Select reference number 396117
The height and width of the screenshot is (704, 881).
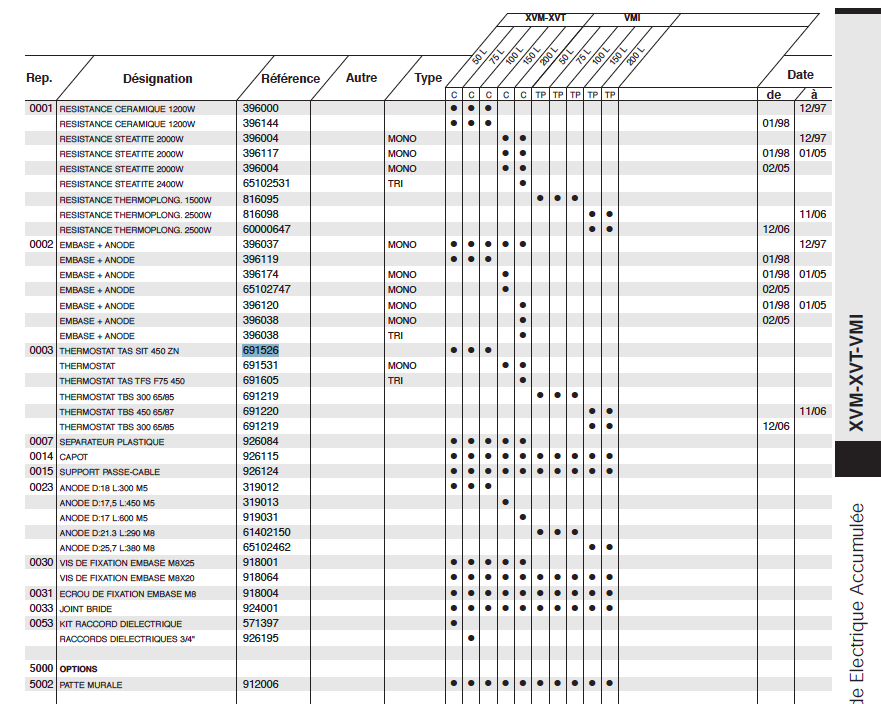point(261,153)
